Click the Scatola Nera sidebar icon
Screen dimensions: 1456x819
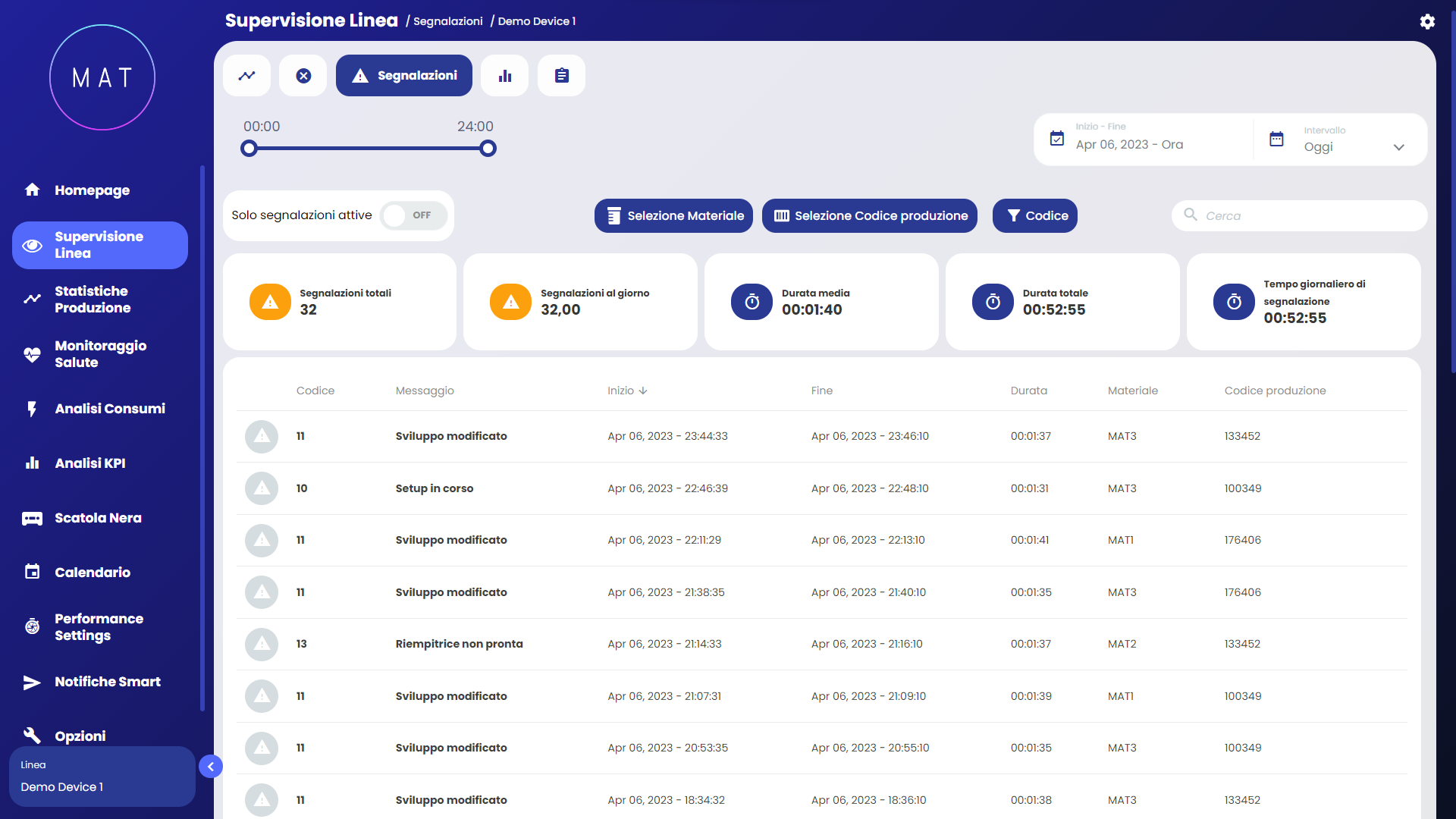[32, 519]
